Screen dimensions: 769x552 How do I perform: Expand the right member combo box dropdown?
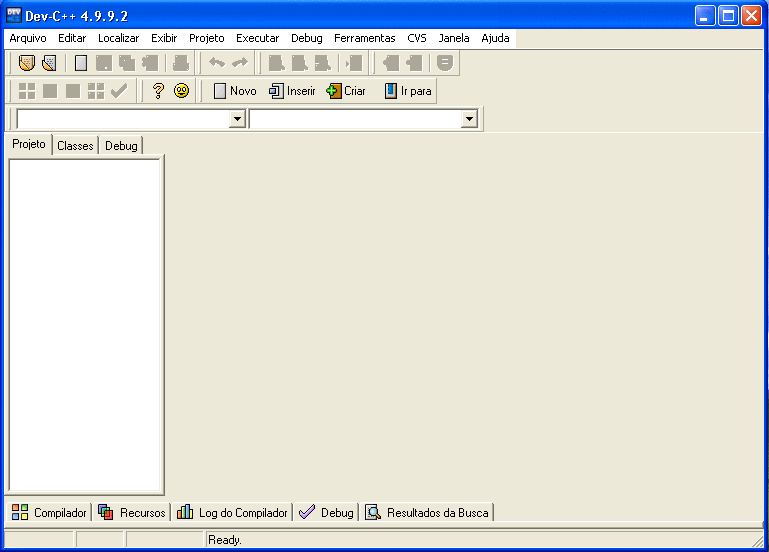[x=469, y=119]
